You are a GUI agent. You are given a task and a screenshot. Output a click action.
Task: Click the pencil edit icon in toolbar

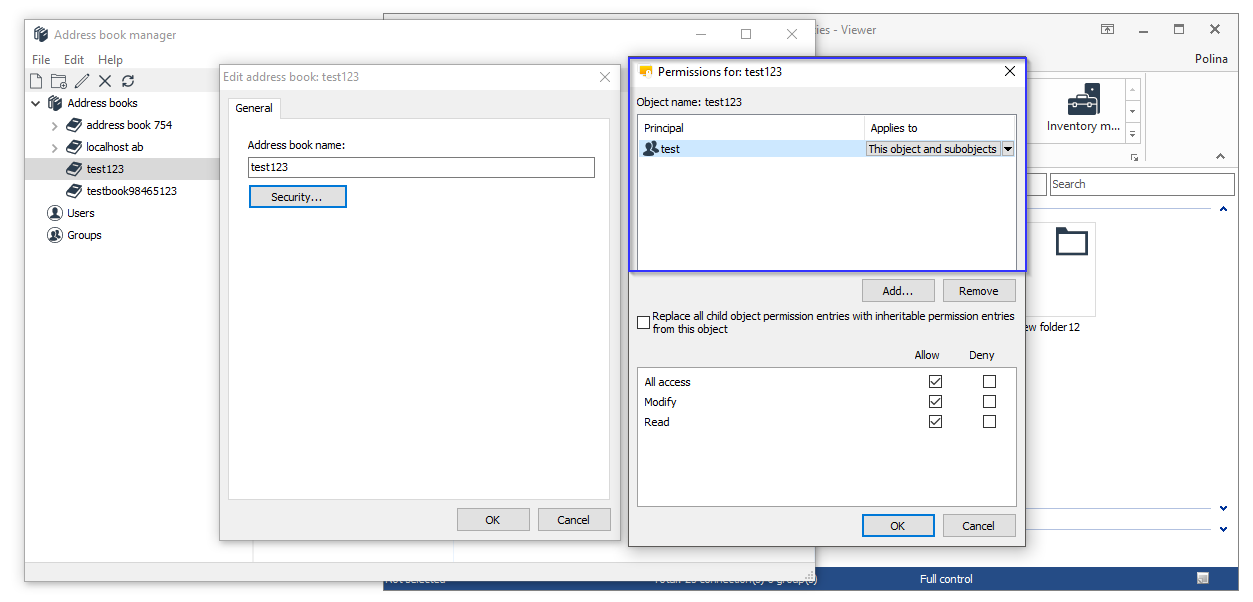pos(82,81)
